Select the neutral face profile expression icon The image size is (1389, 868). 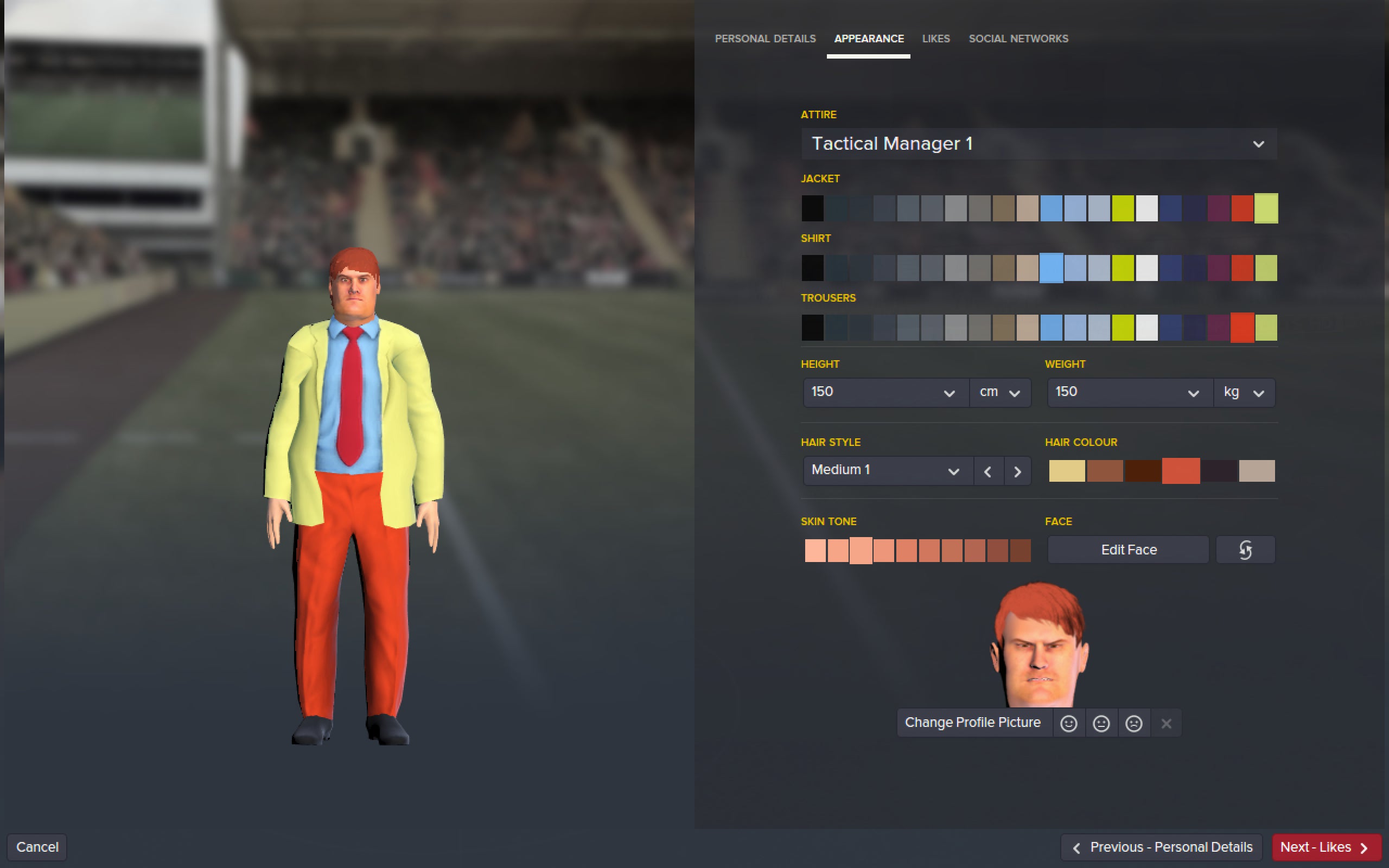point(1101,723)
